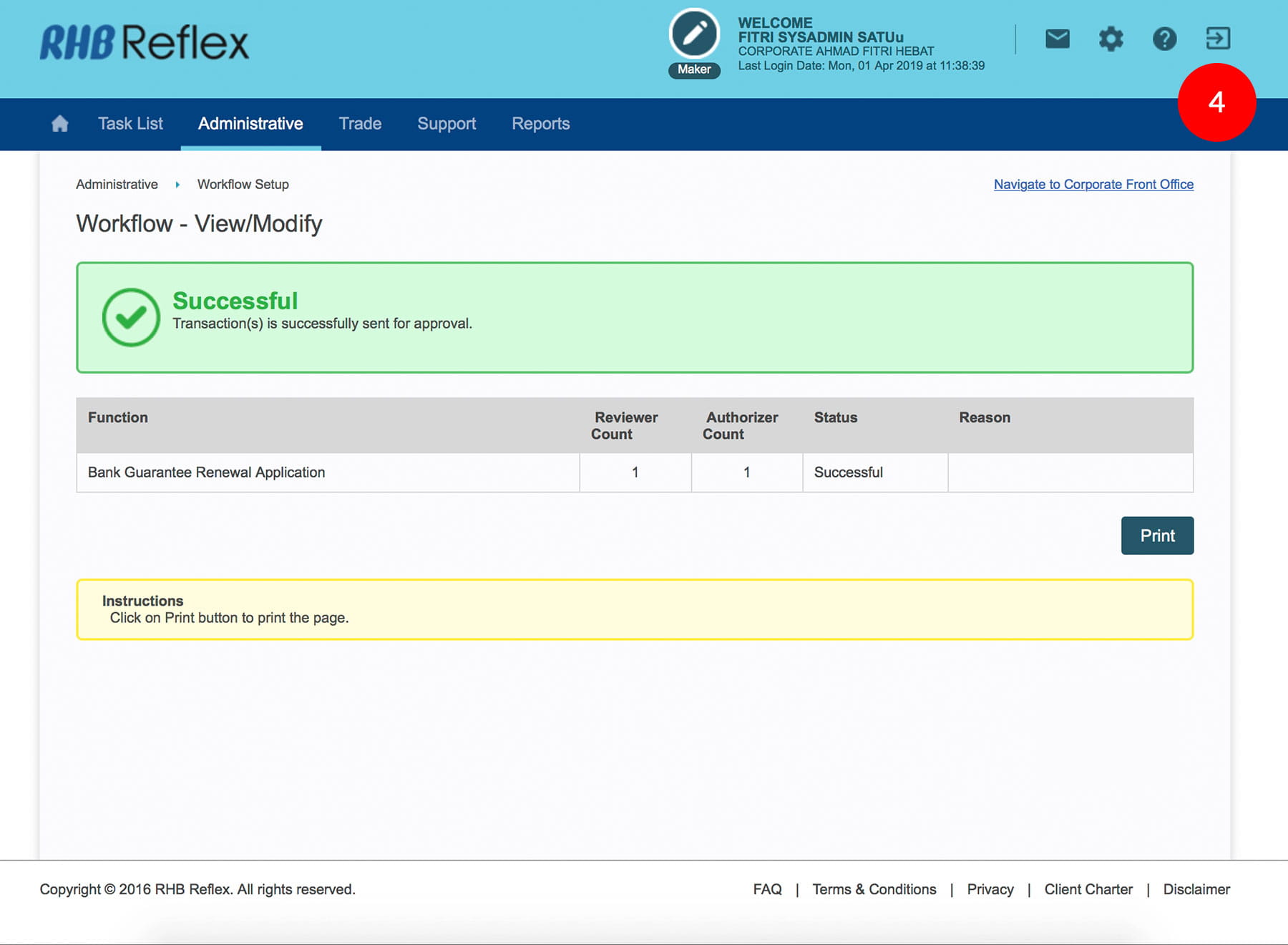Image resolution: width=1288 pixels, height=945 pixels.
Task: Follow Navigate to Corporate Front Office link
Action: click(x=1093, y=185)
